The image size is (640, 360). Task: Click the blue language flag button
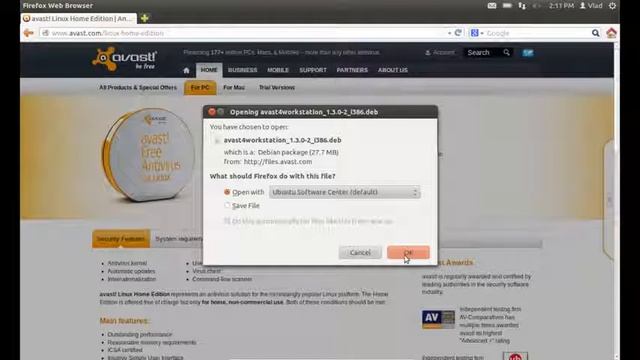(528, 53)
